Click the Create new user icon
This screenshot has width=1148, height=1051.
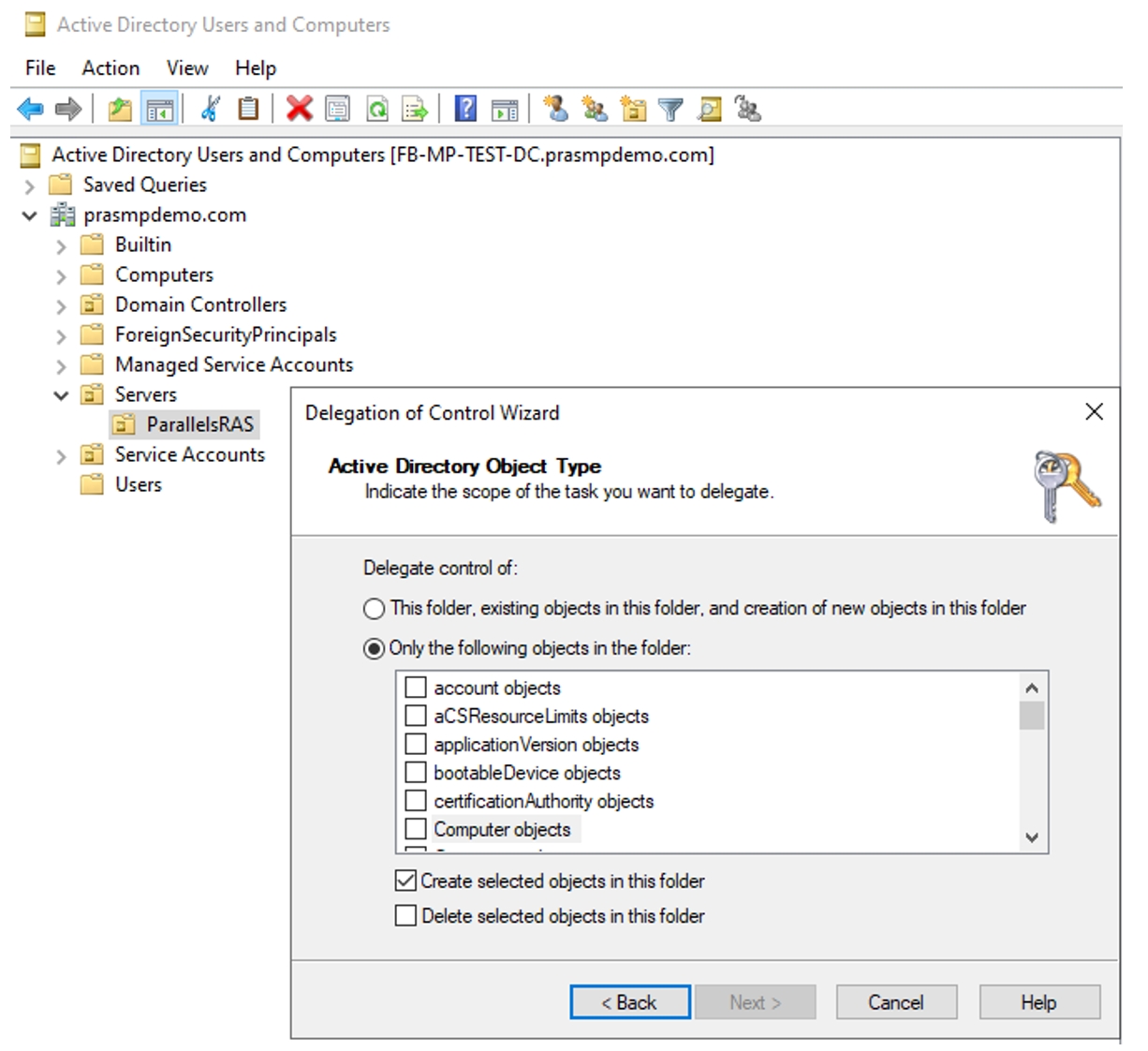(x=556, y=110)
